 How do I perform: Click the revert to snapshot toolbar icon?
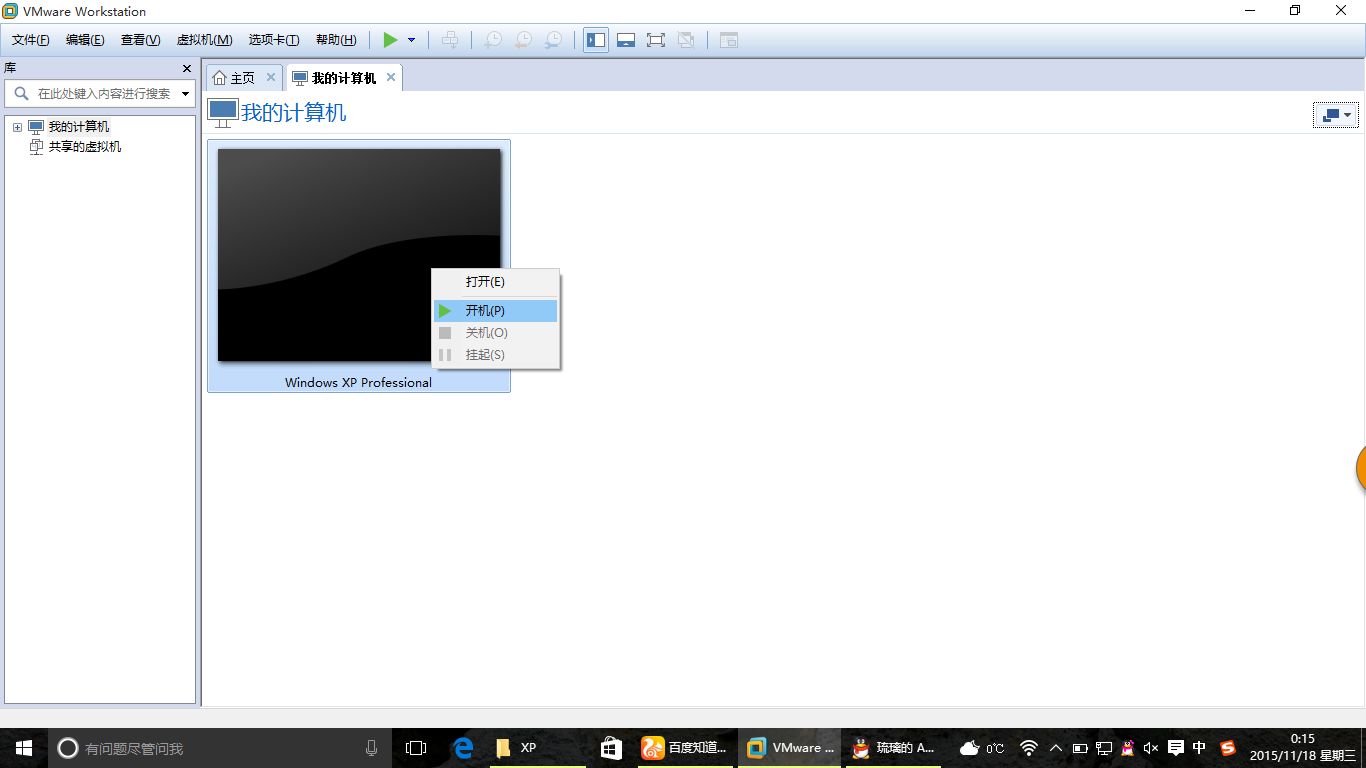click(523, 40)
